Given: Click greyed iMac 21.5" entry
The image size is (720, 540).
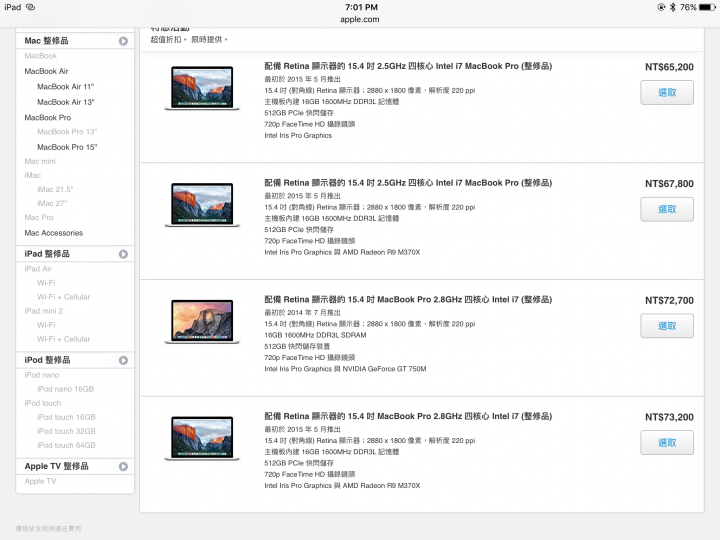Looking at the screenshot, I should tap(55, 189).
